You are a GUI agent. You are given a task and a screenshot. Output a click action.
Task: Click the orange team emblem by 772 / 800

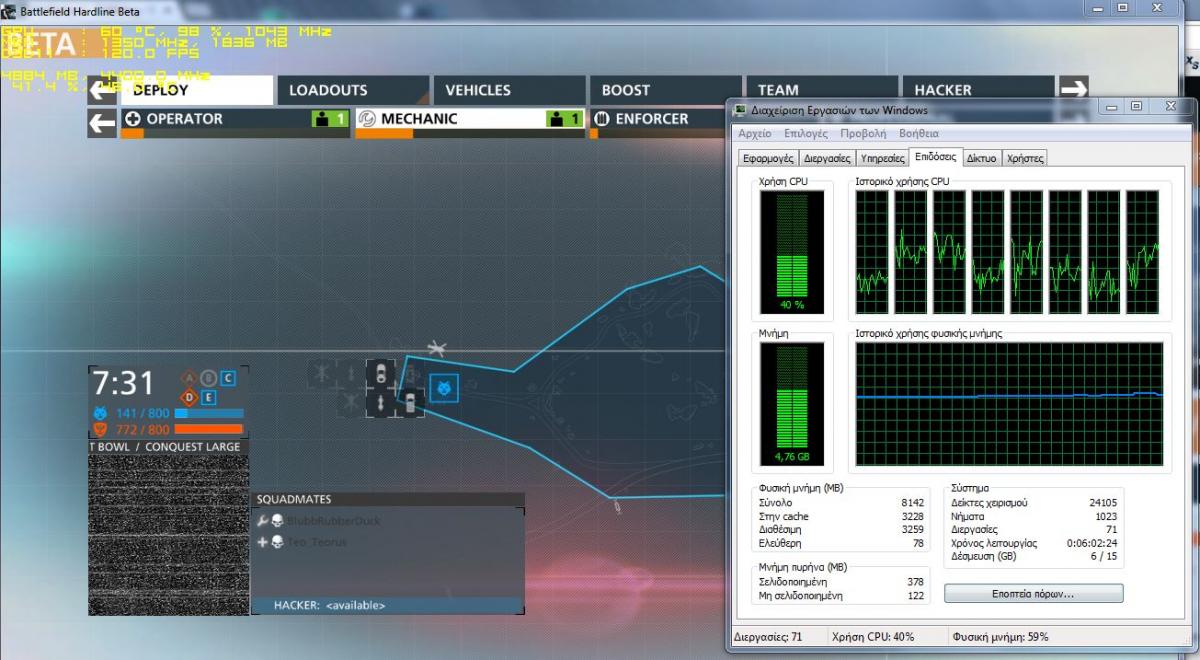[99, 429]
